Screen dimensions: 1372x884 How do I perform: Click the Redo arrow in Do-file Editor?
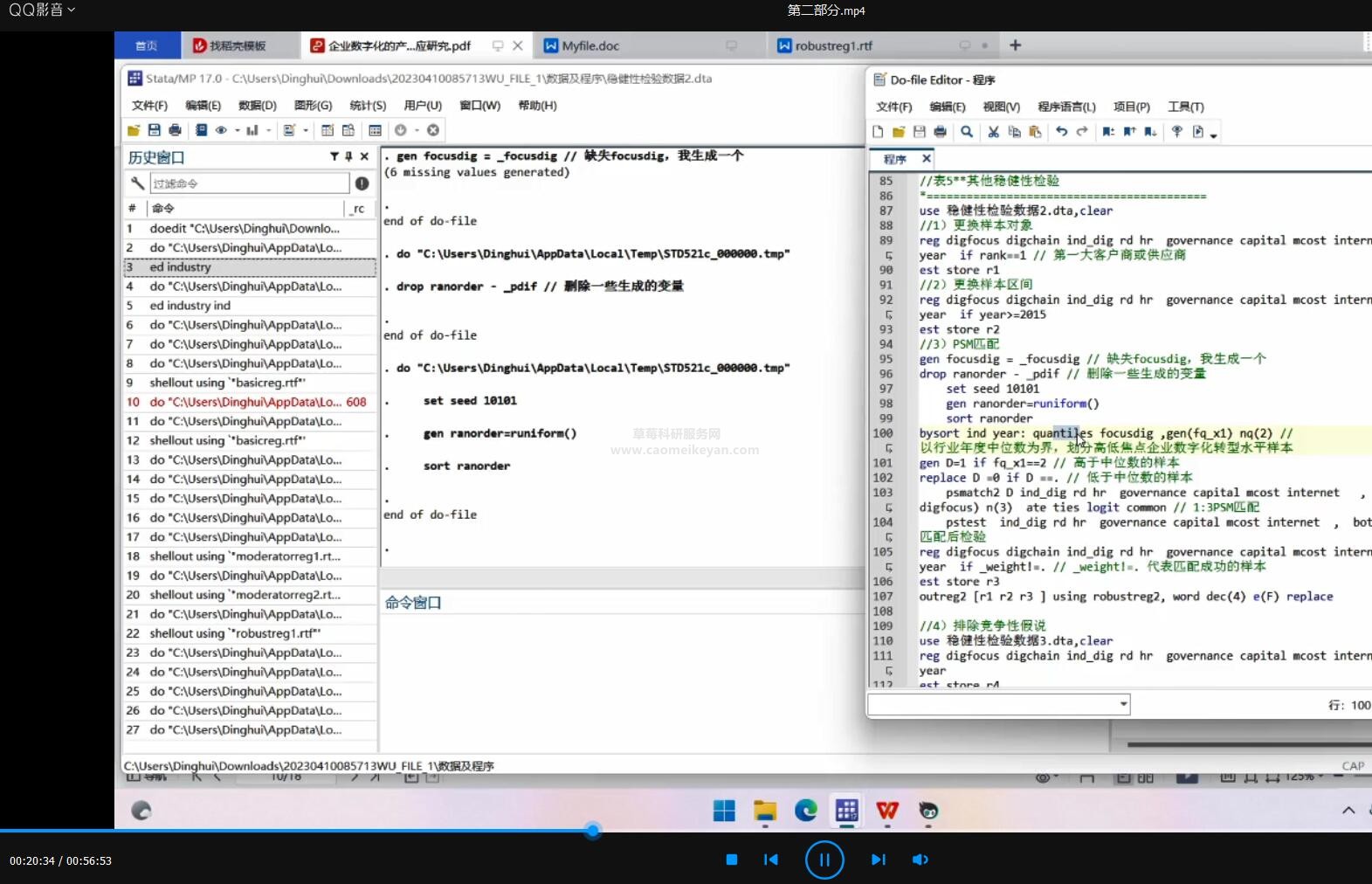point(1082,131)
